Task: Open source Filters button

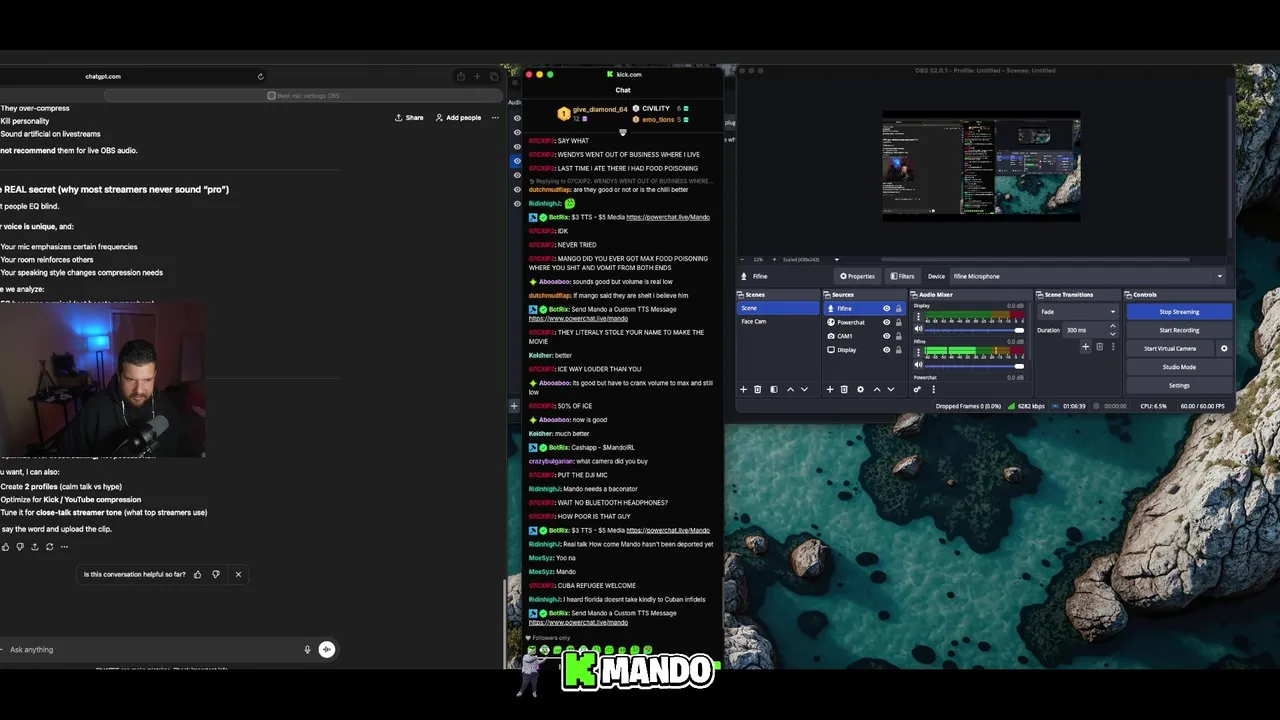Action: click(902, 276)
